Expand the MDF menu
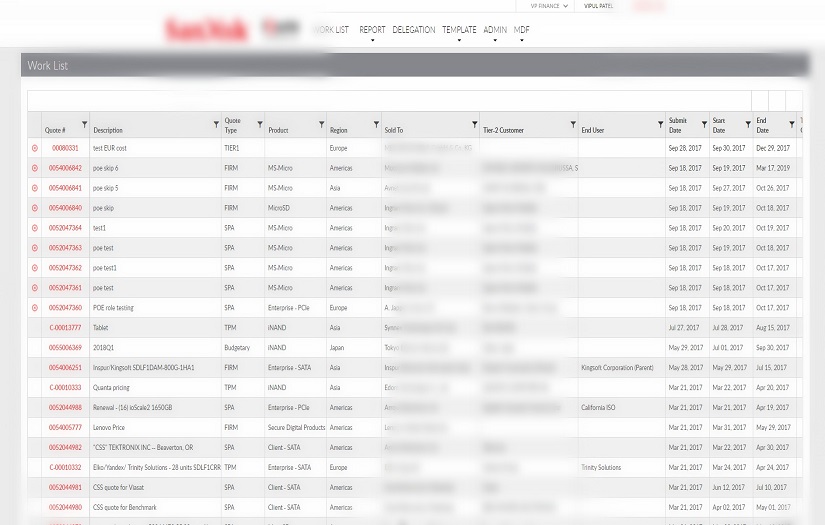Image resolution: width=825 pixels, height=525 pixels. click(521, 30)
